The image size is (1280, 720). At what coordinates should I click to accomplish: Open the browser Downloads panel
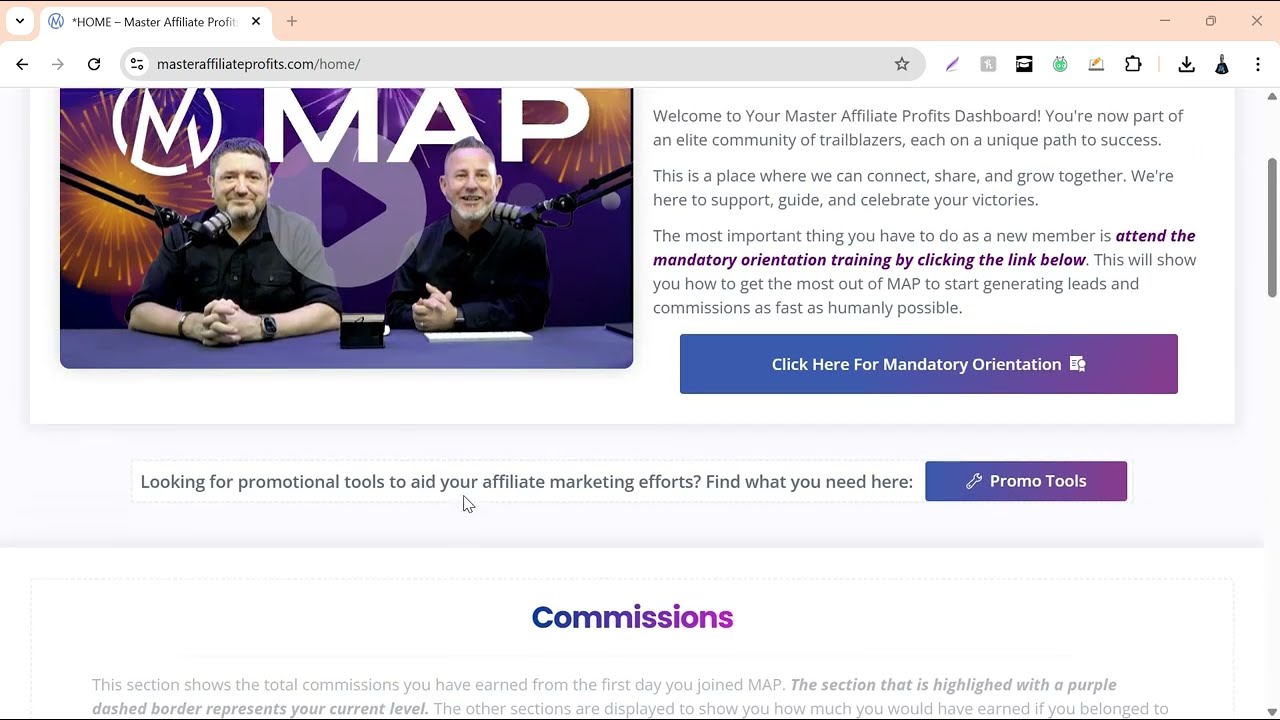tap(1186, 64)
